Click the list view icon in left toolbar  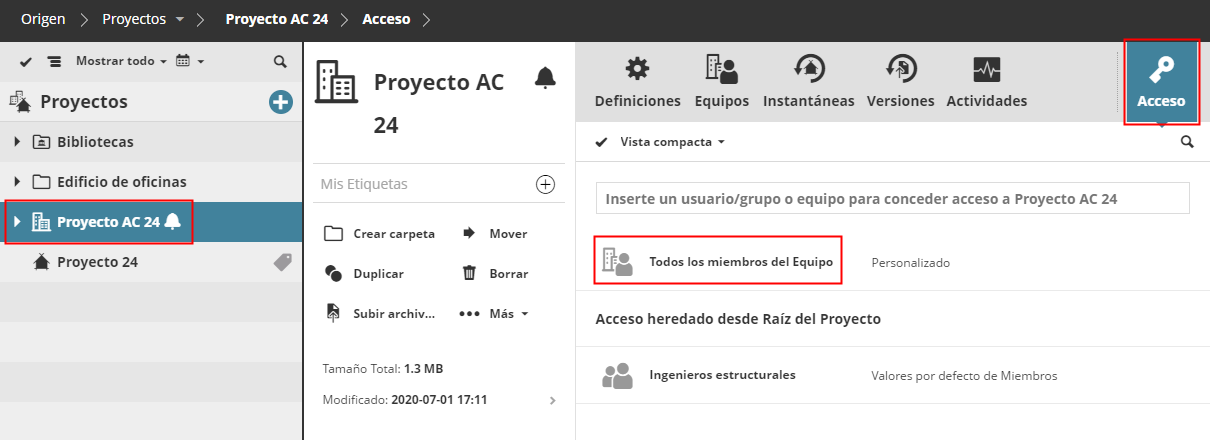pyautogui.click(x=54, y=61)
